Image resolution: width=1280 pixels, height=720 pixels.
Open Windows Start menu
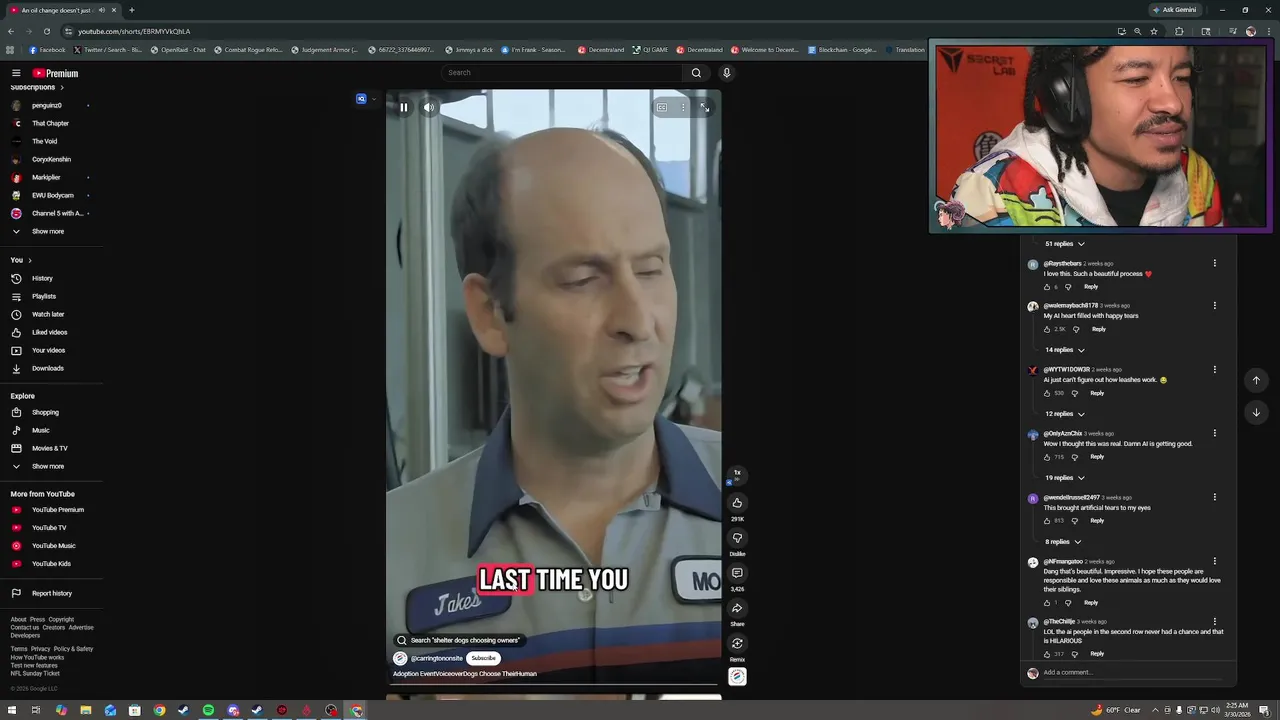11,711
